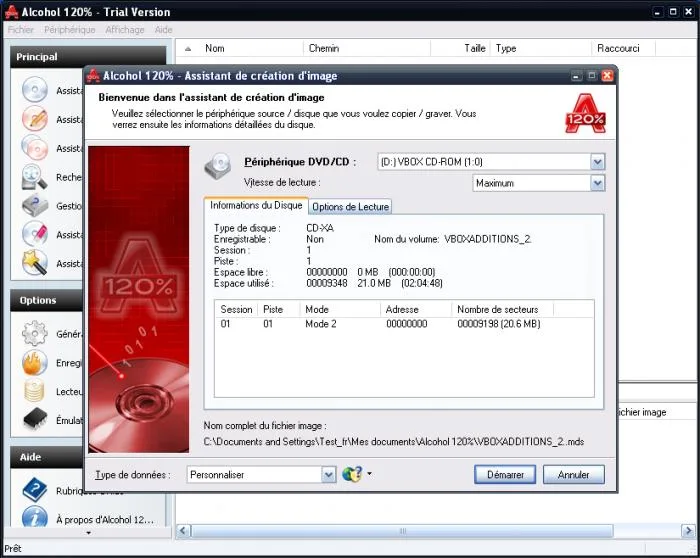Click the disc eraser wizard icon

point(35,234)
